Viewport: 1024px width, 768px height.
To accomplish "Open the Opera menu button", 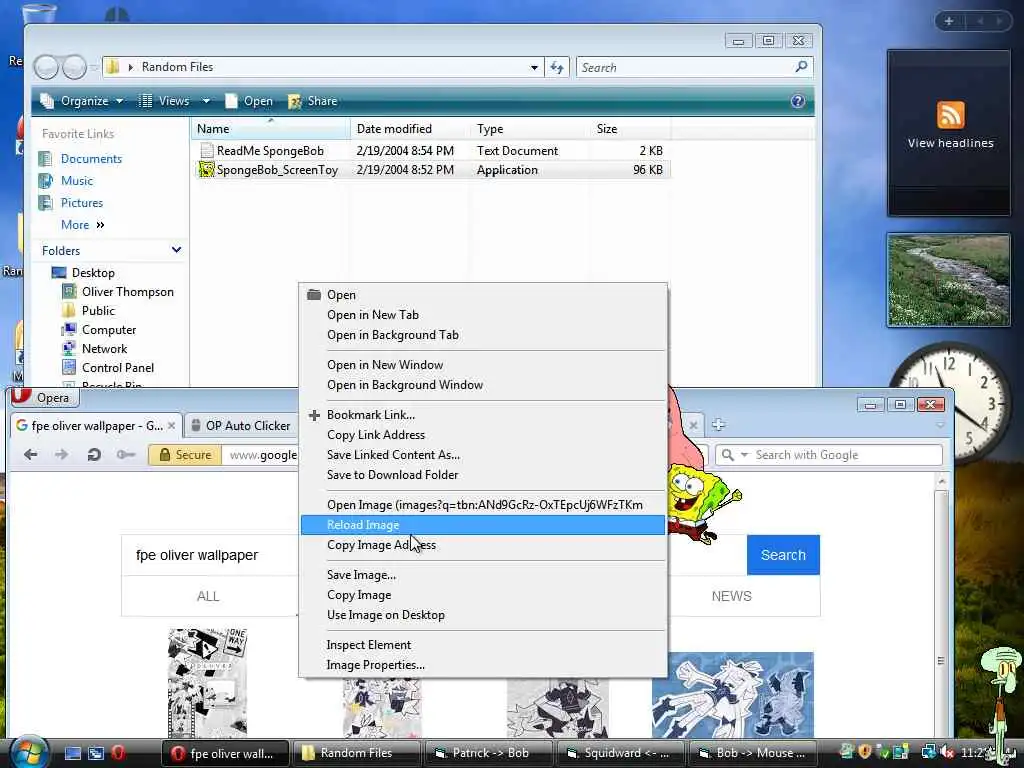I will click(x=44, y=398).
